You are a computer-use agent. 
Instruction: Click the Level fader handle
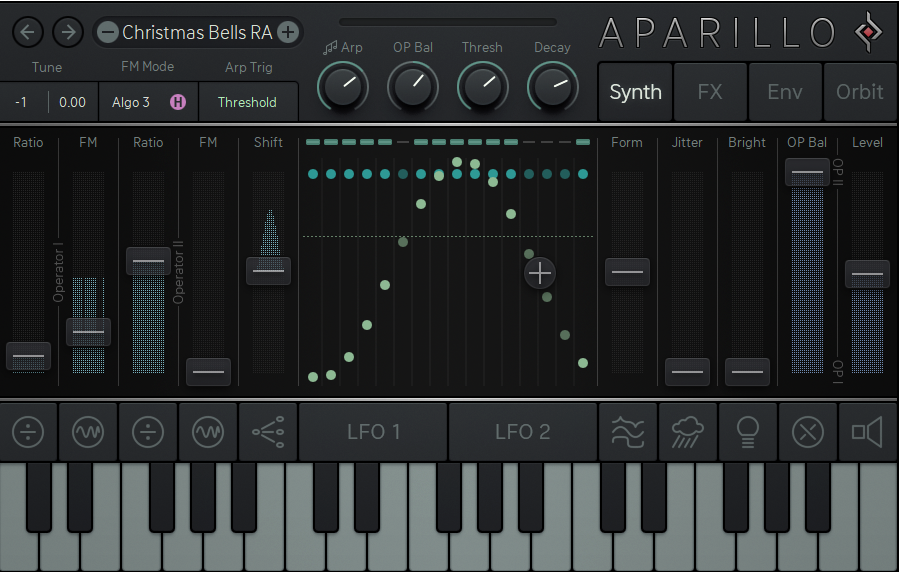point(867,274)
